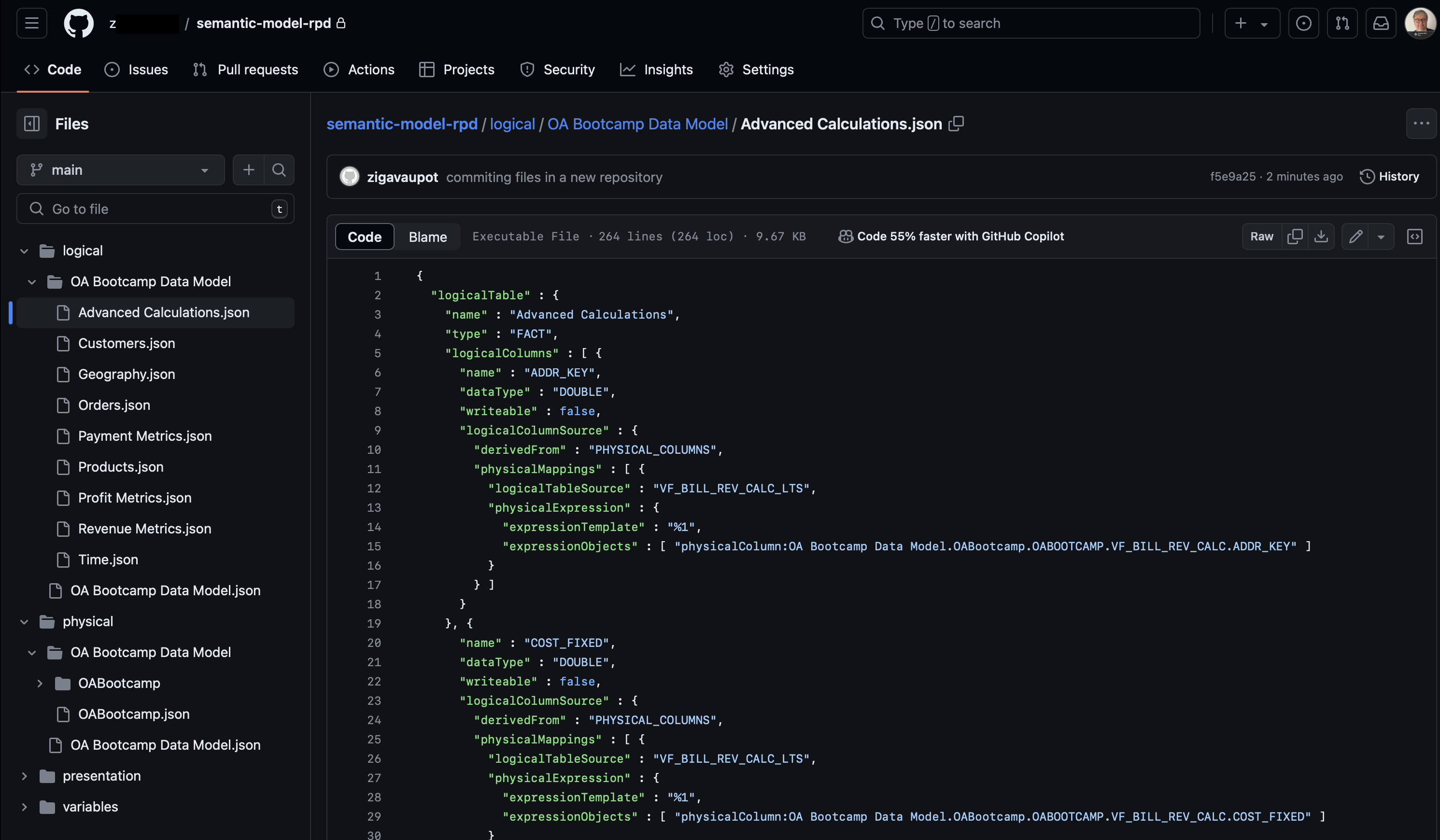The height and width of the screenshot is (840, 1440).
Task: Open dropdown arrow beside create new plus
Action: [1264, 24]
